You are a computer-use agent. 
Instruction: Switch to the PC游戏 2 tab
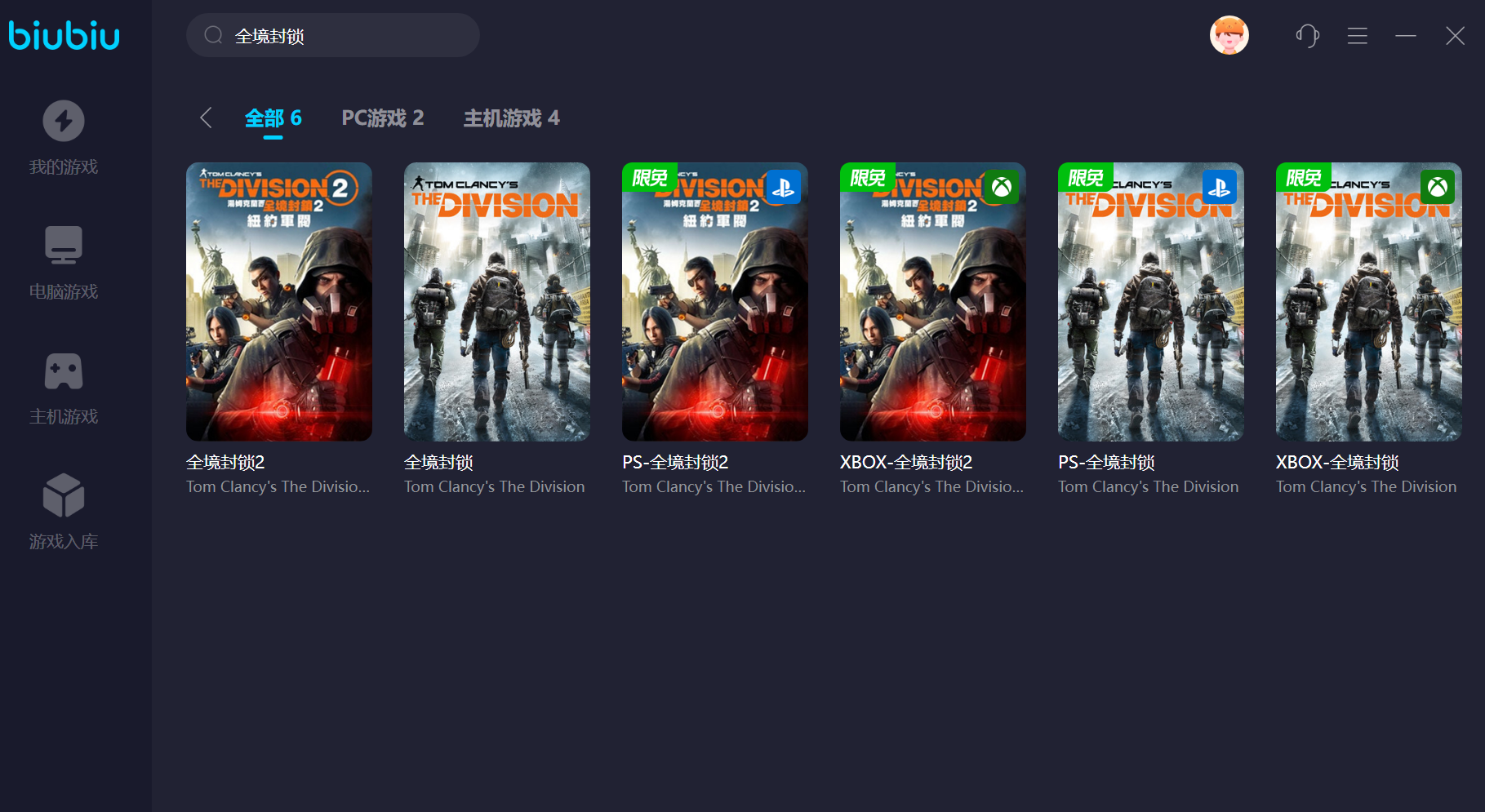click(382, 118)
